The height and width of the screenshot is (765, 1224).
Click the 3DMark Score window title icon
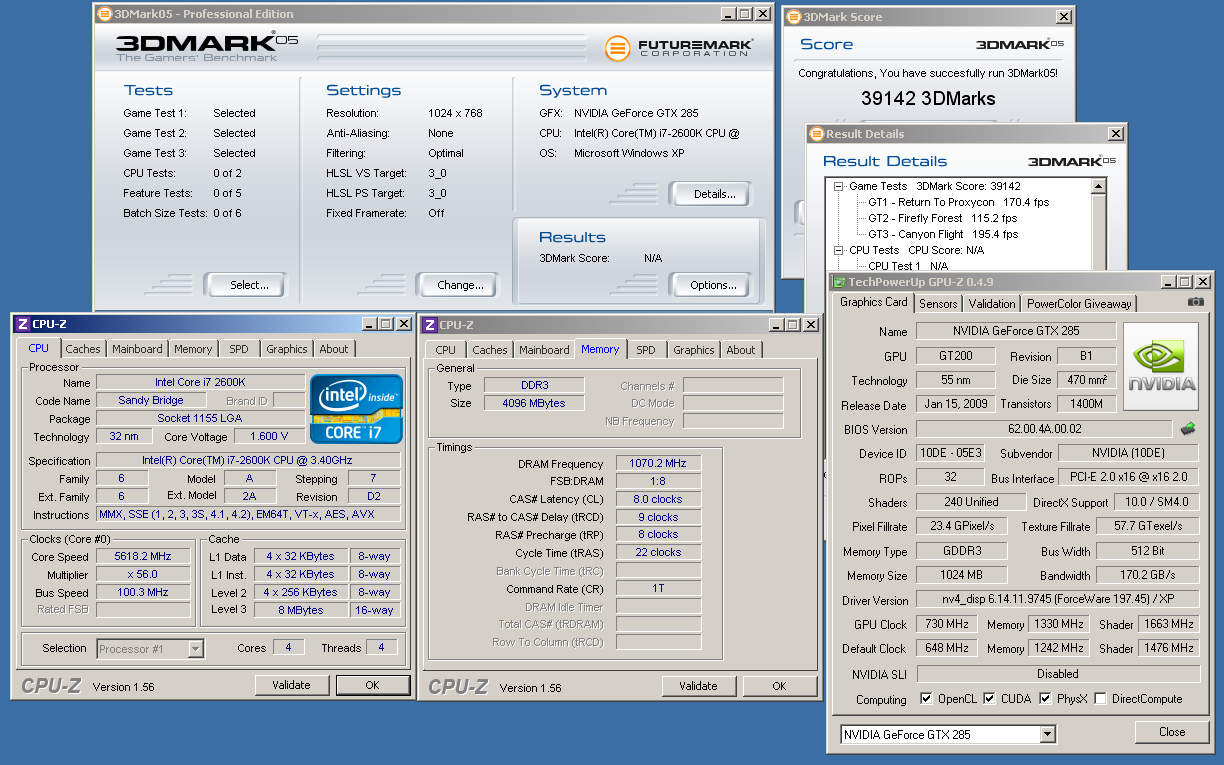(x=795, y=16)
